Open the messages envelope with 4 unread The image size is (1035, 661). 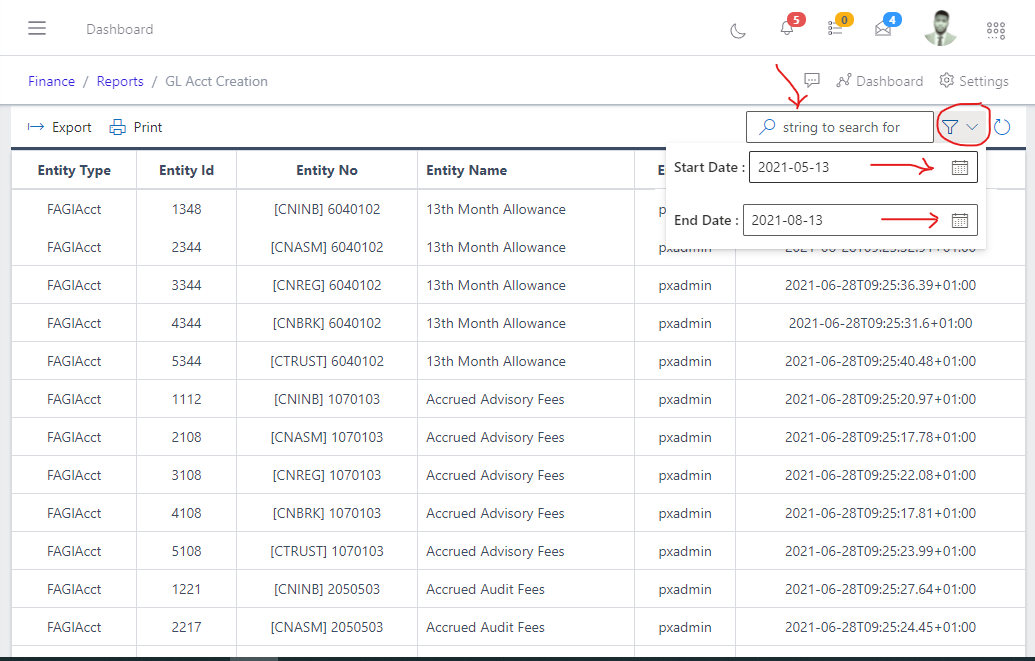click(x=884, y=31)
